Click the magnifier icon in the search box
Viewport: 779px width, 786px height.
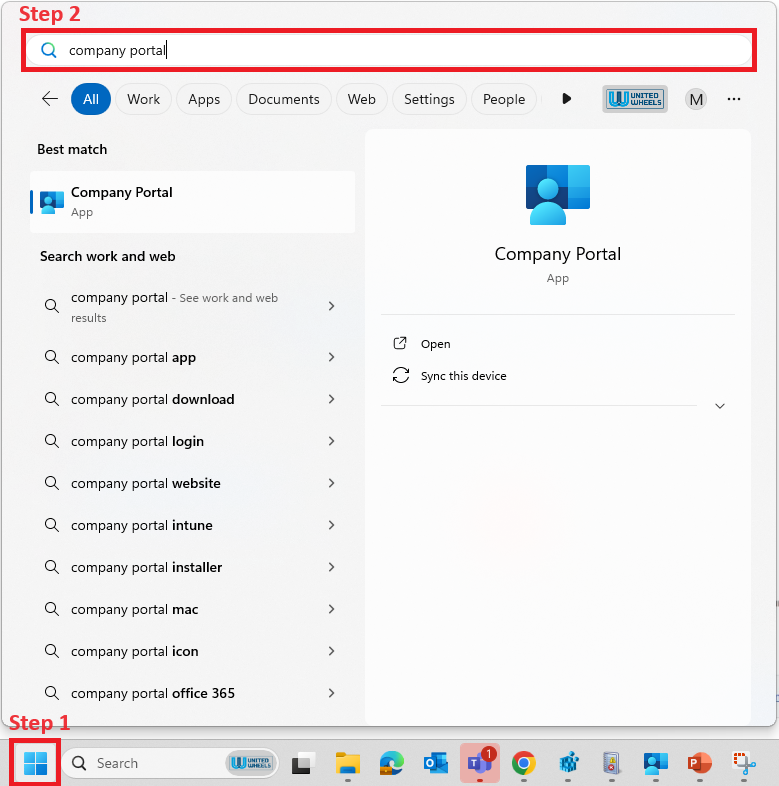click(49, 50)
